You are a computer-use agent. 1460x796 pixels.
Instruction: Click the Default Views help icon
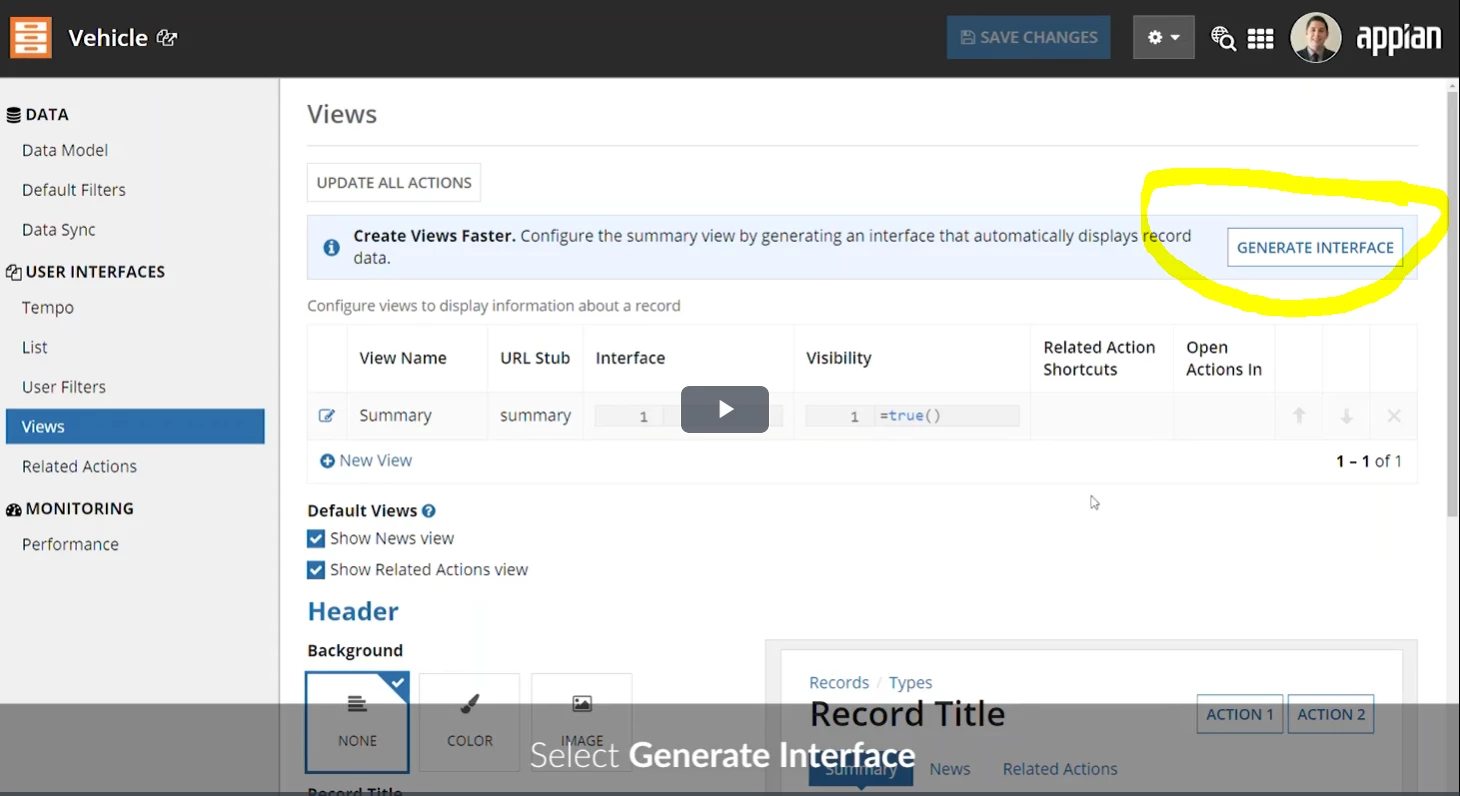[x=428, y=511]
